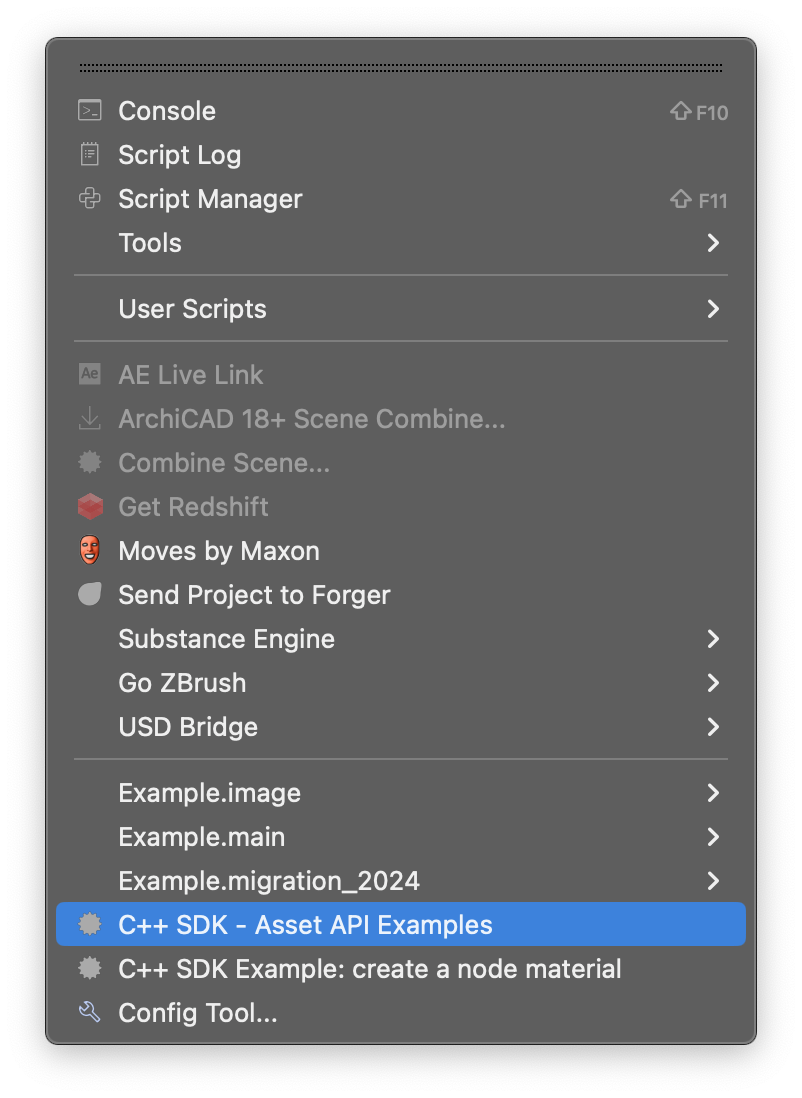
Task: Click gear icon beside create a node material
Action: (x=90, y=969)
